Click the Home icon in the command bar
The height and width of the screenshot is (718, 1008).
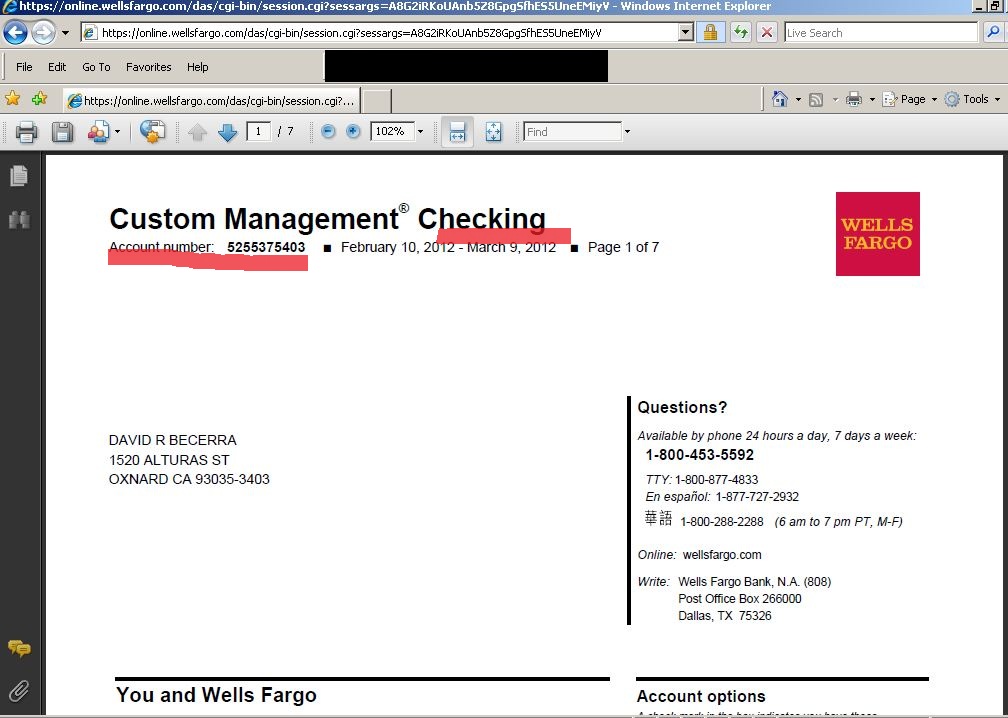click(x=780, y=99)
